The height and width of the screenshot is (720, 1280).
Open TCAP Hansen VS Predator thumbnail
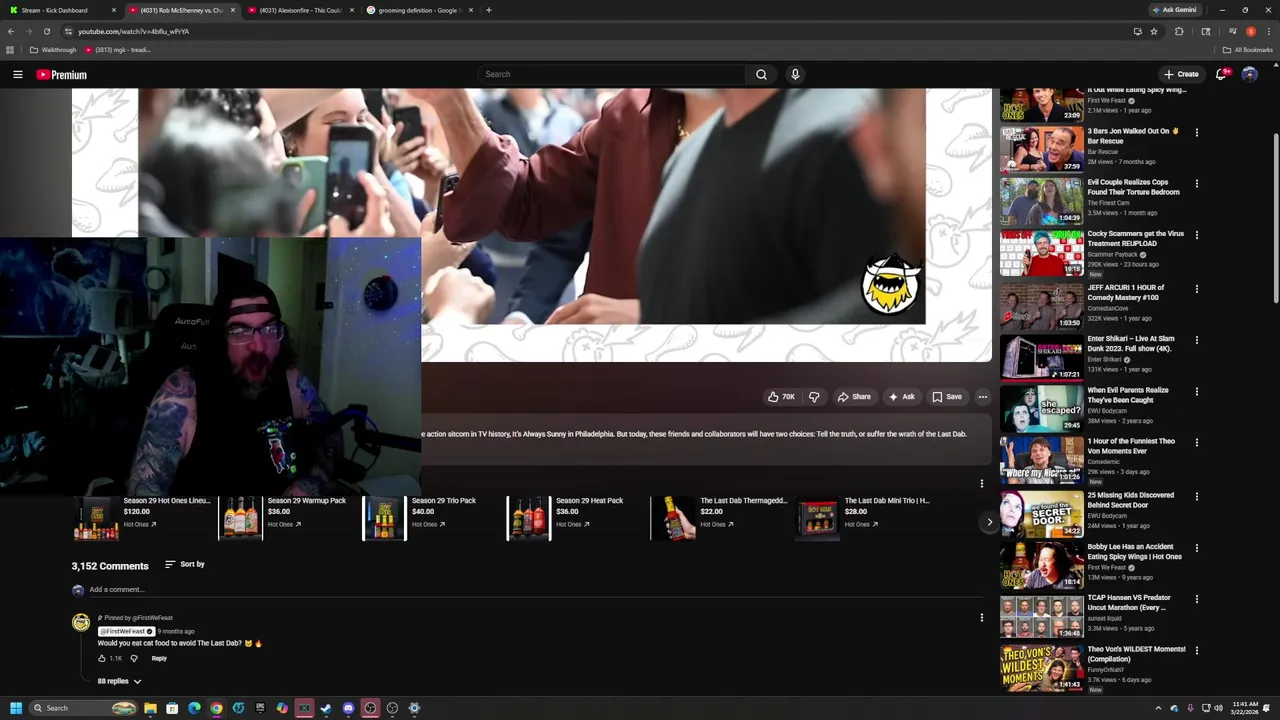pyautogui.click(x=1041, y=617)
